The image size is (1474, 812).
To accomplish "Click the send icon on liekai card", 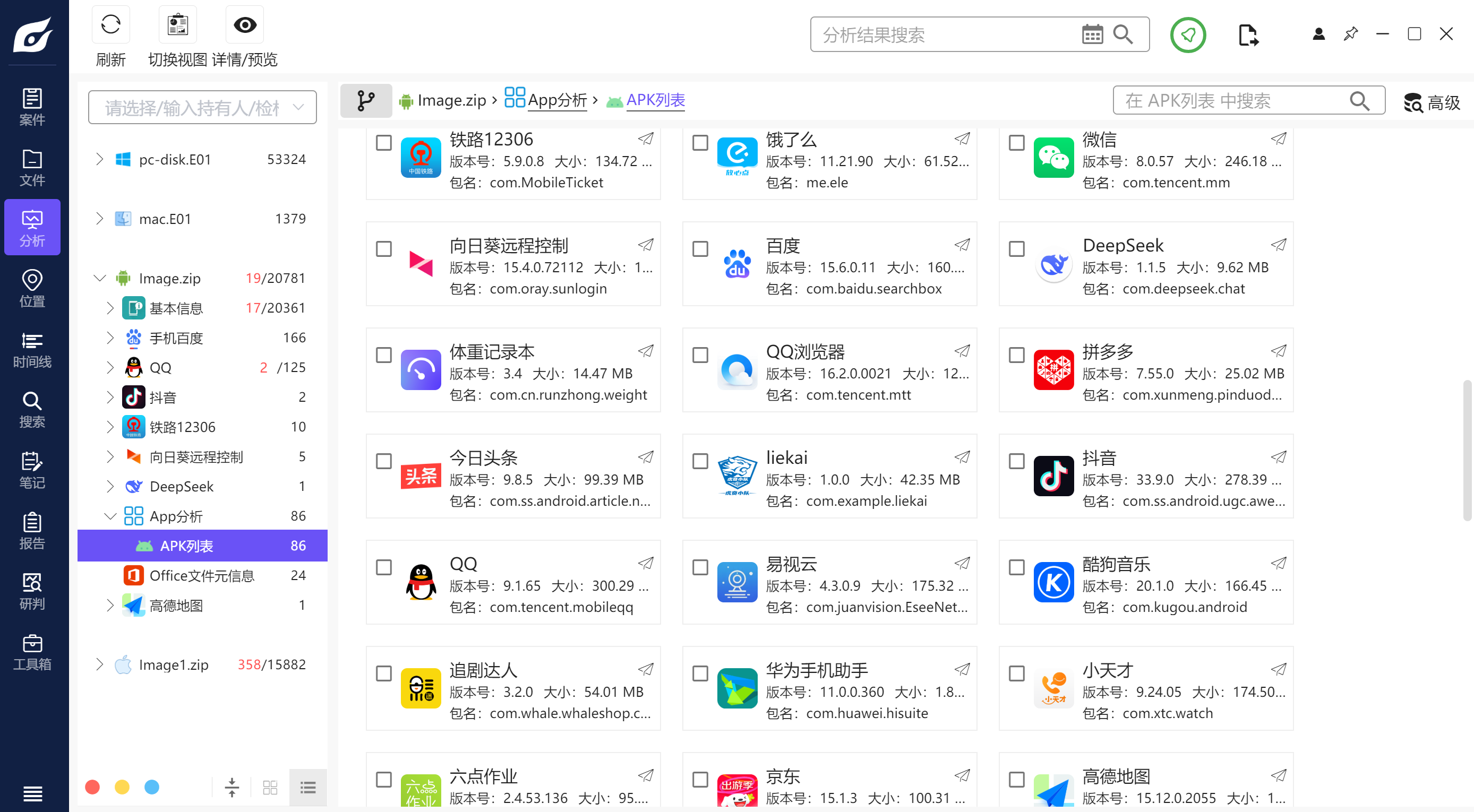I will tap(962, 457).
